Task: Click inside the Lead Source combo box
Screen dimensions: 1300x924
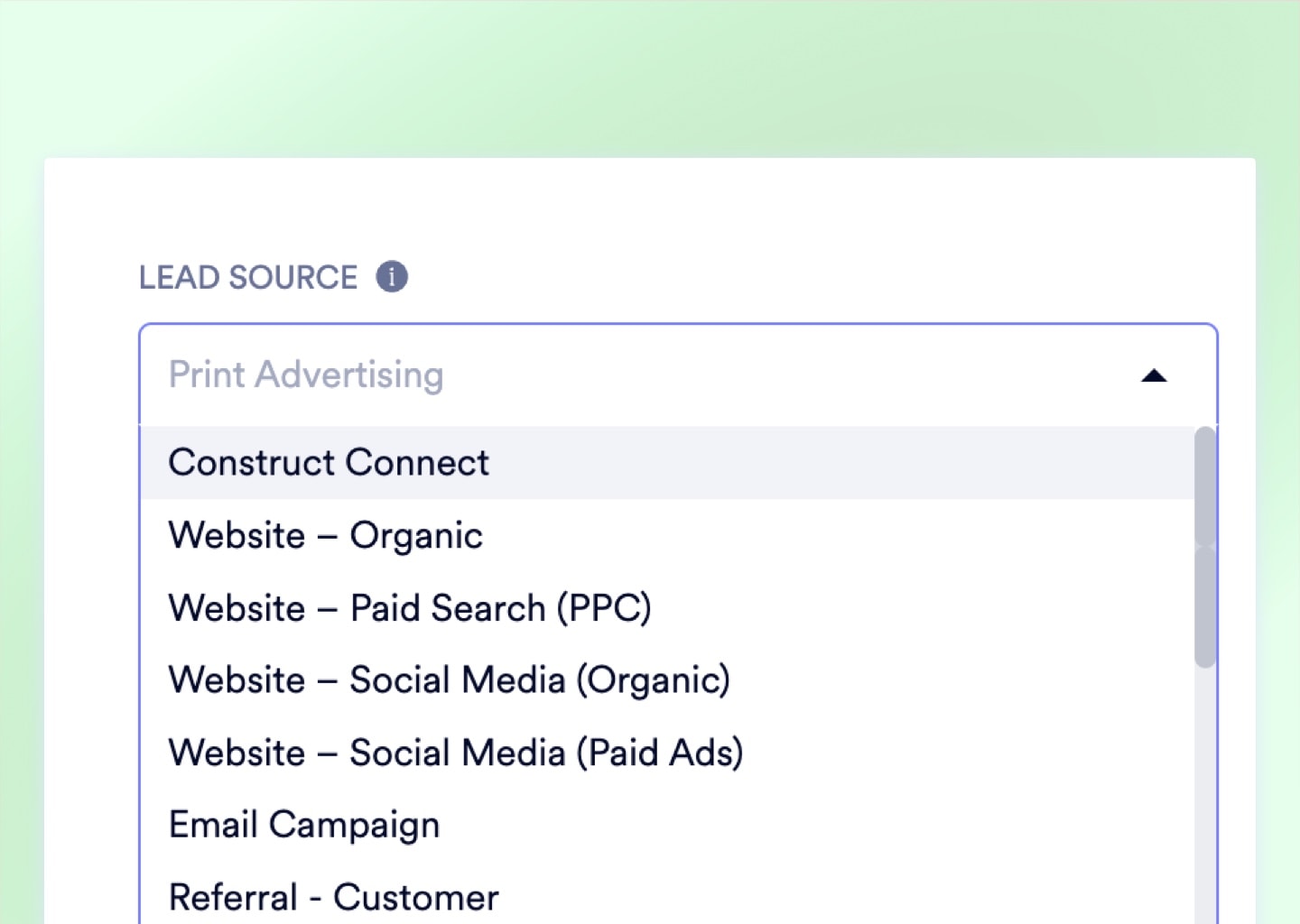Action: 632,374
